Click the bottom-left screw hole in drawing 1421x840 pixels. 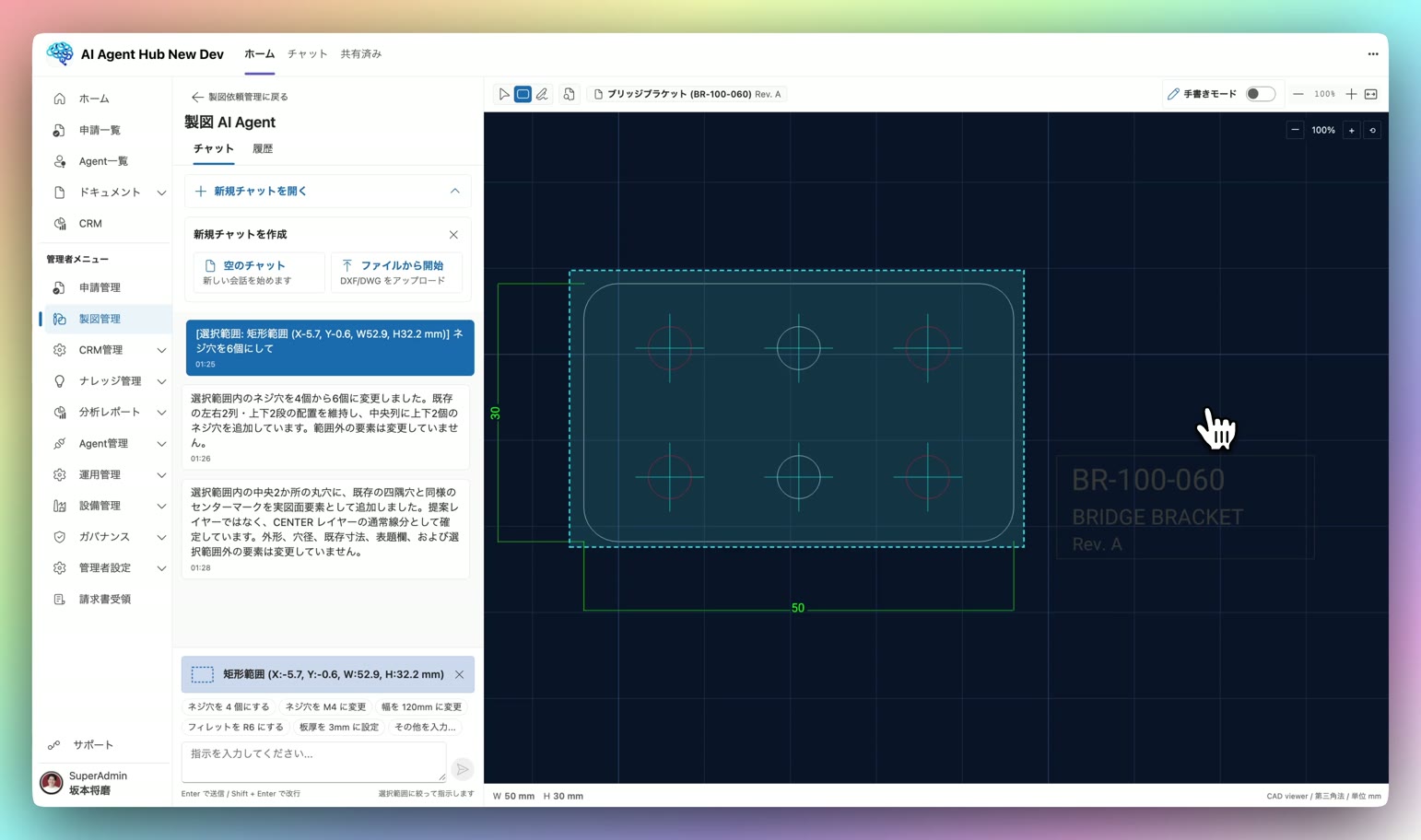(670, 477)
